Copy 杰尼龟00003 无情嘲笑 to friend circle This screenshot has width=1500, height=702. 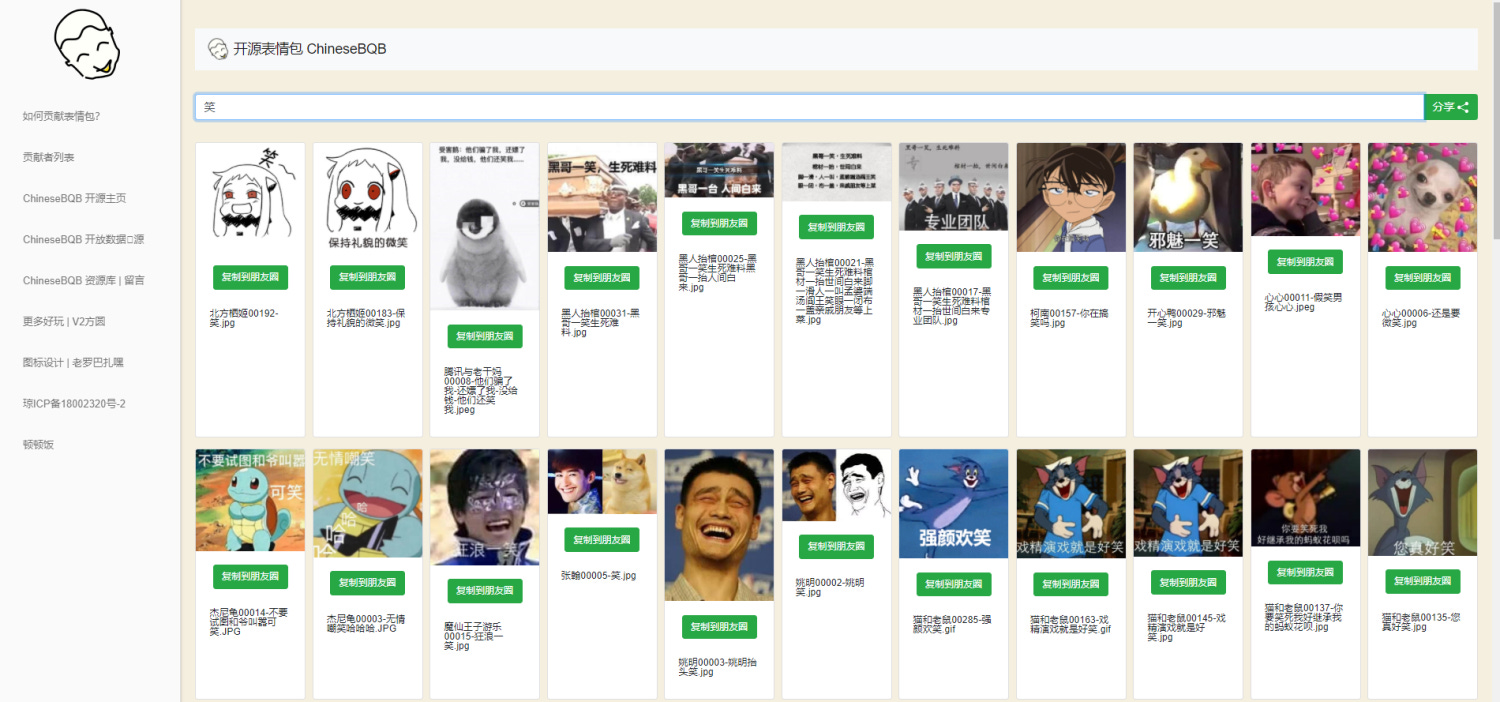(x=367, y=583)
